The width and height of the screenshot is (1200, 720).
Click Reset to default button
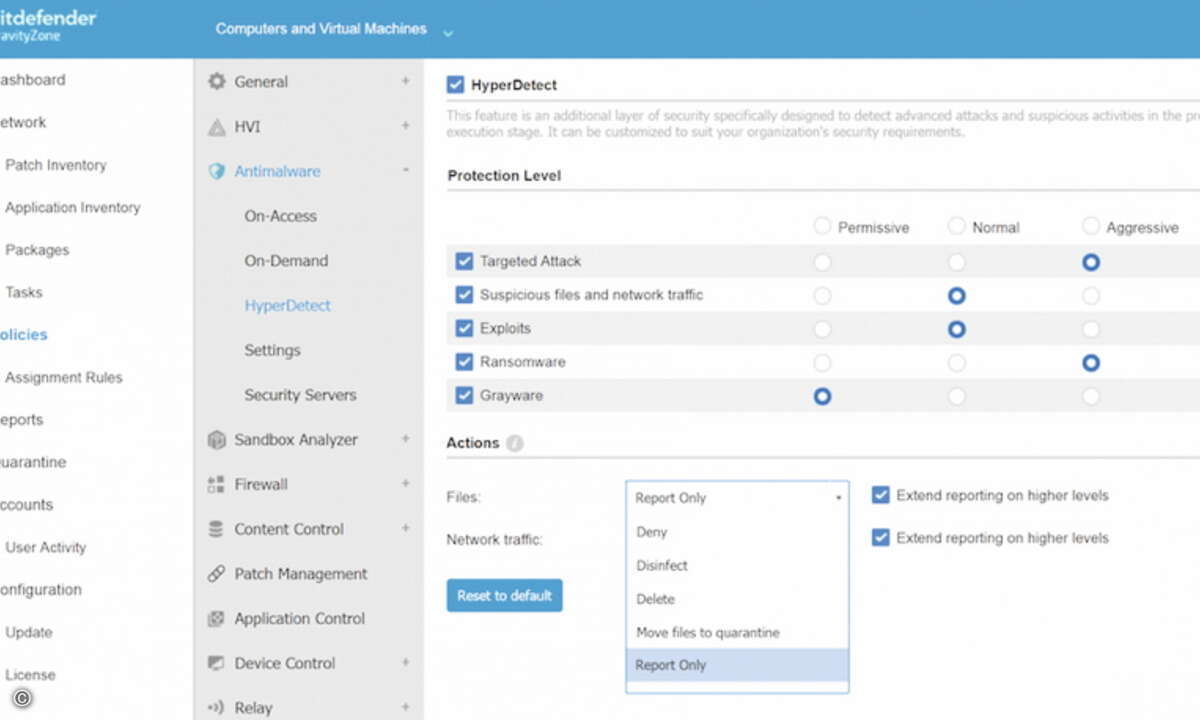pyautogui.click(x=504, y=595)
